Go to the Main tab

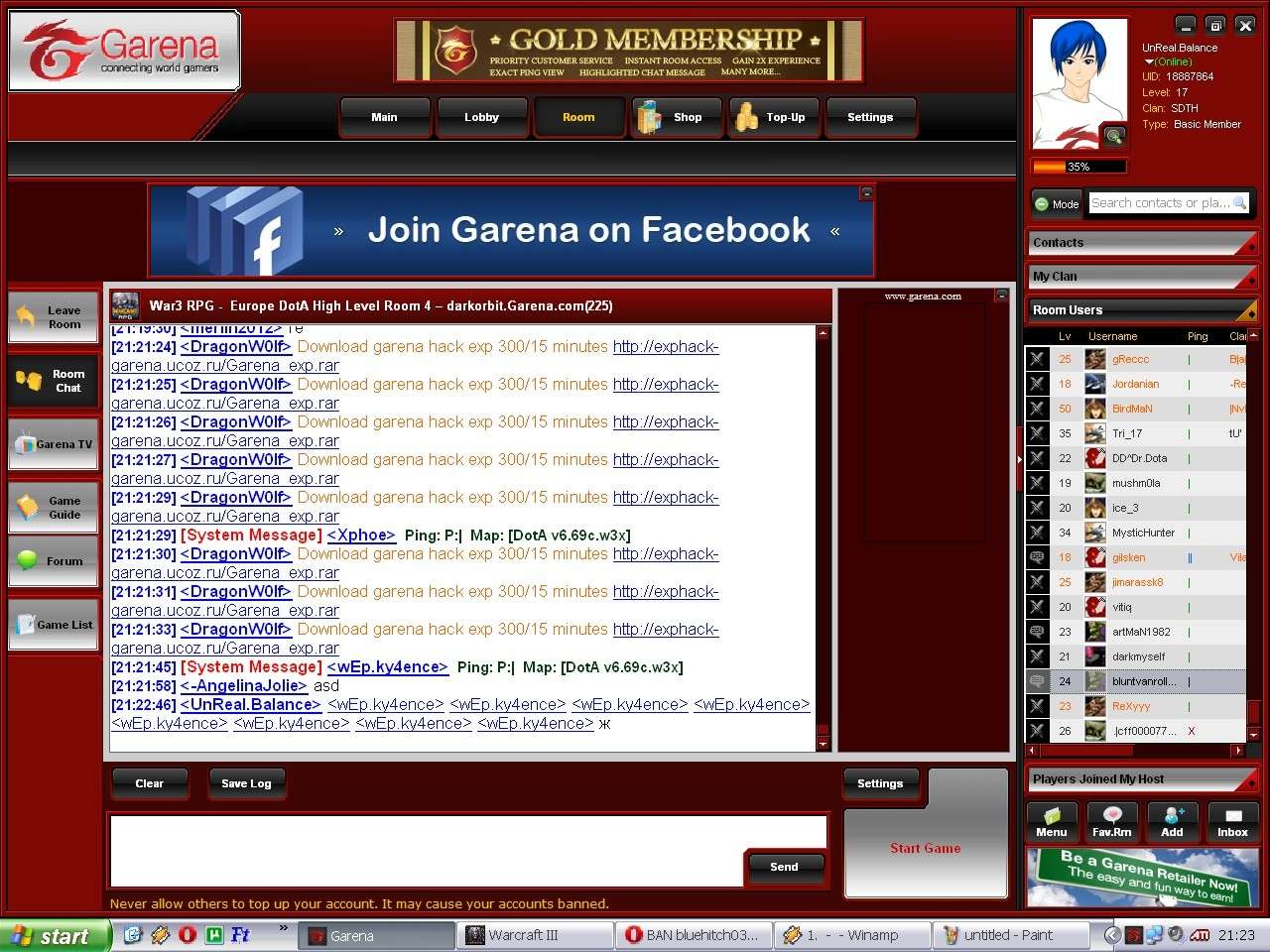(x=384, y=117)
